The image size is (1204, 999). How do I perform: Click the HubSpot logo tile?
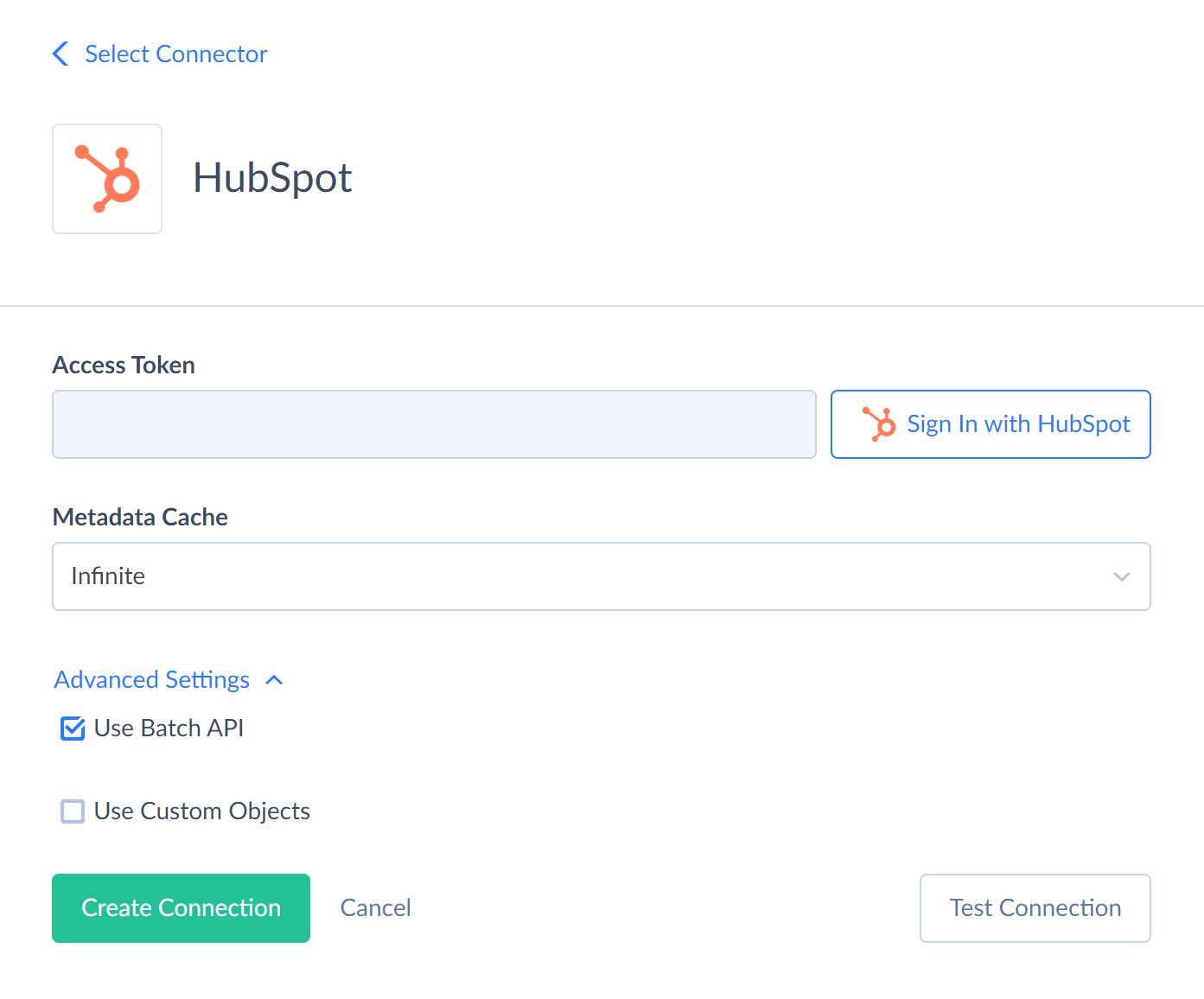[107, 179]
